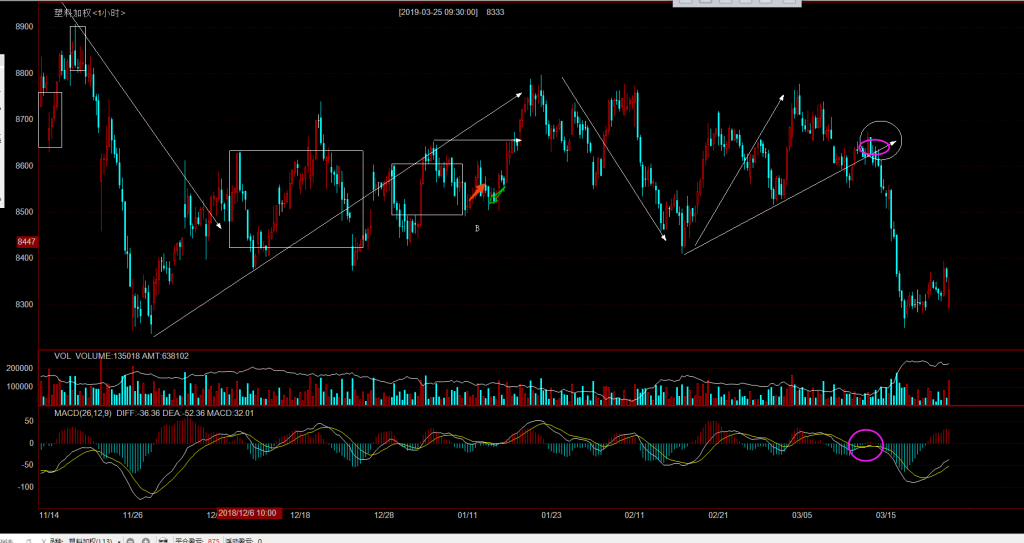Select the magenta ellipse on the price chart

875,148
